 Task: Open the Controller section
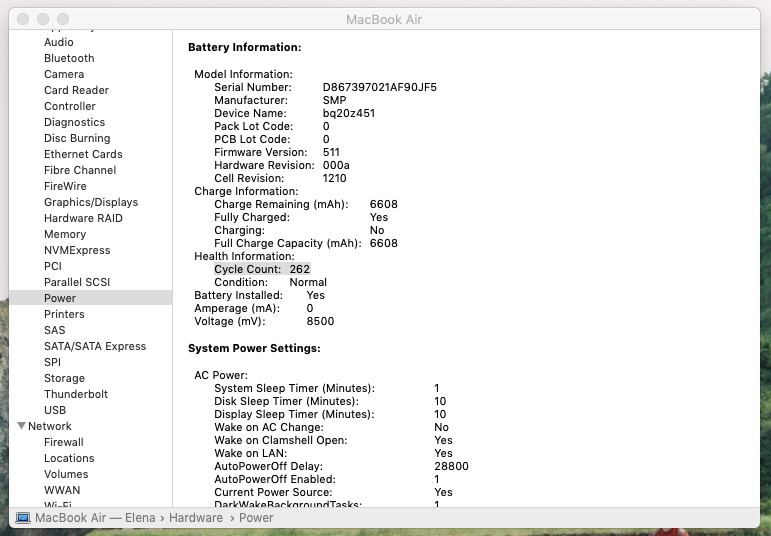70,106
